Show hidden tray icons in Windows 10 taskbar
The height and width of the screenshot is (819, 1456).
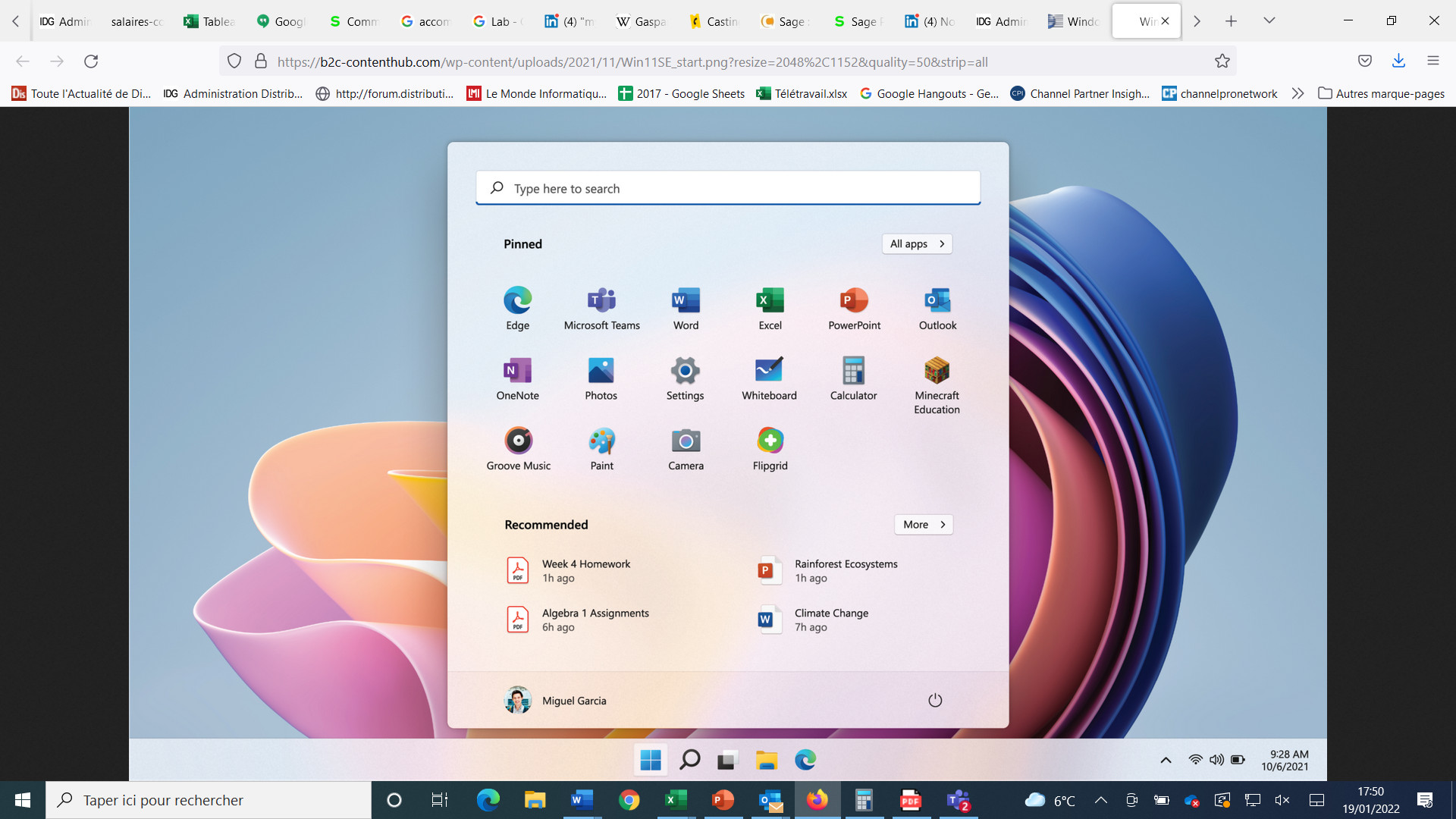(1100, 800)
